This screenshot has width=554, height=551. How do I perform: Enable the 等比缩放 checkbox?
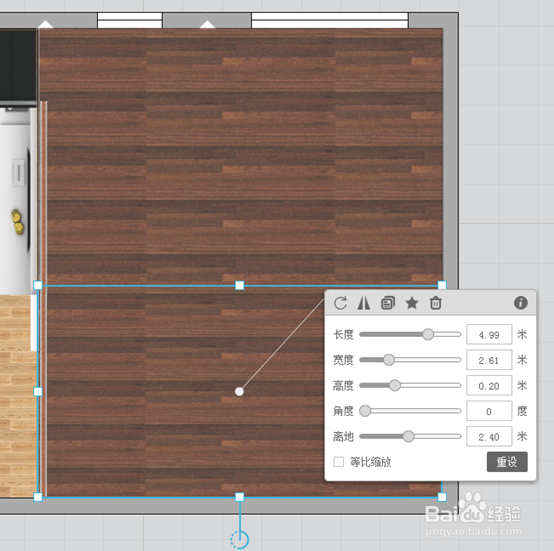click(x=338, y=462)
